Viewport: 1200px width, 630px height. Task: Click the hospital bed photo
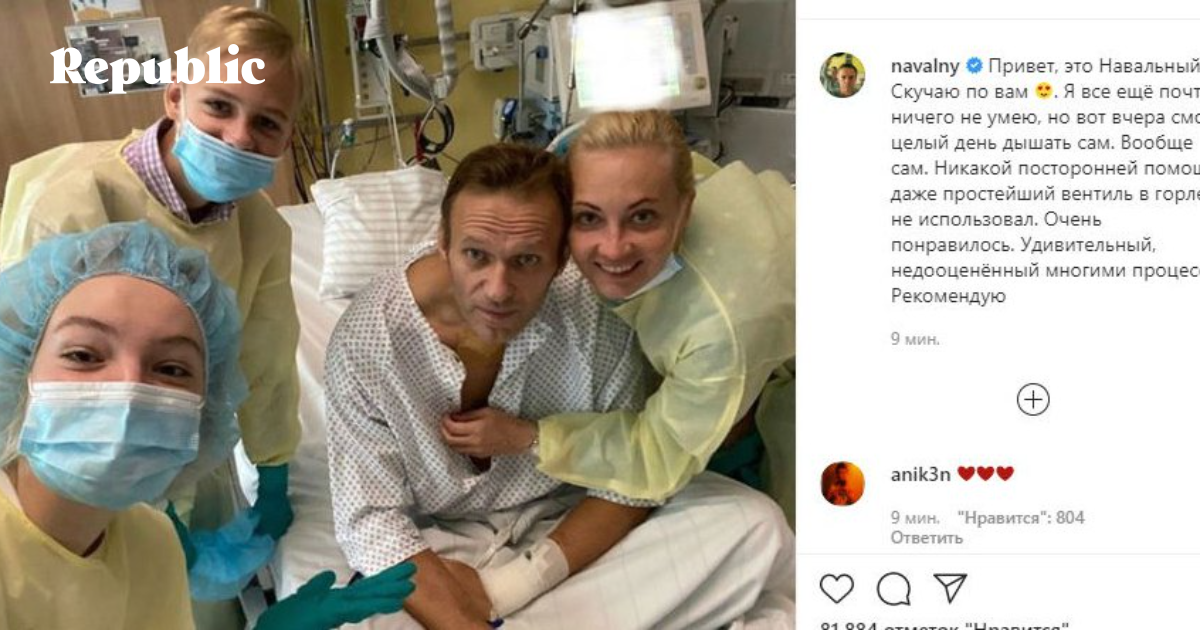(x=398, y=315)
